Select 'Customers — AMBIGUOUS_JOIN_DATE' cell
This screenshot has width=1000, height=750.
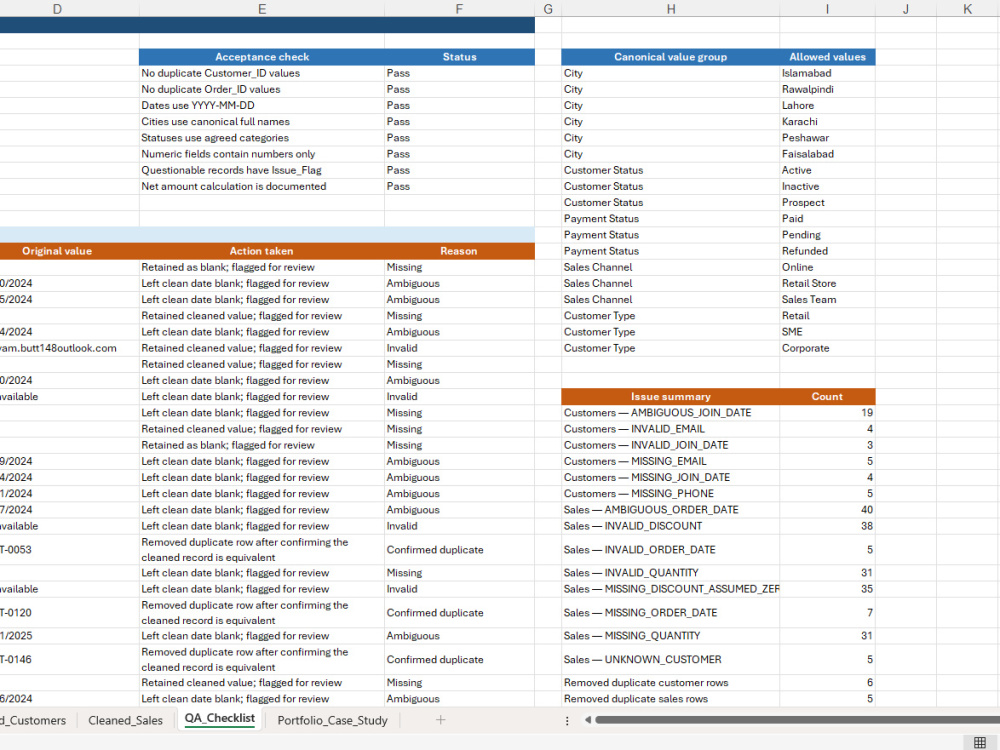click(x=670, y=413)
